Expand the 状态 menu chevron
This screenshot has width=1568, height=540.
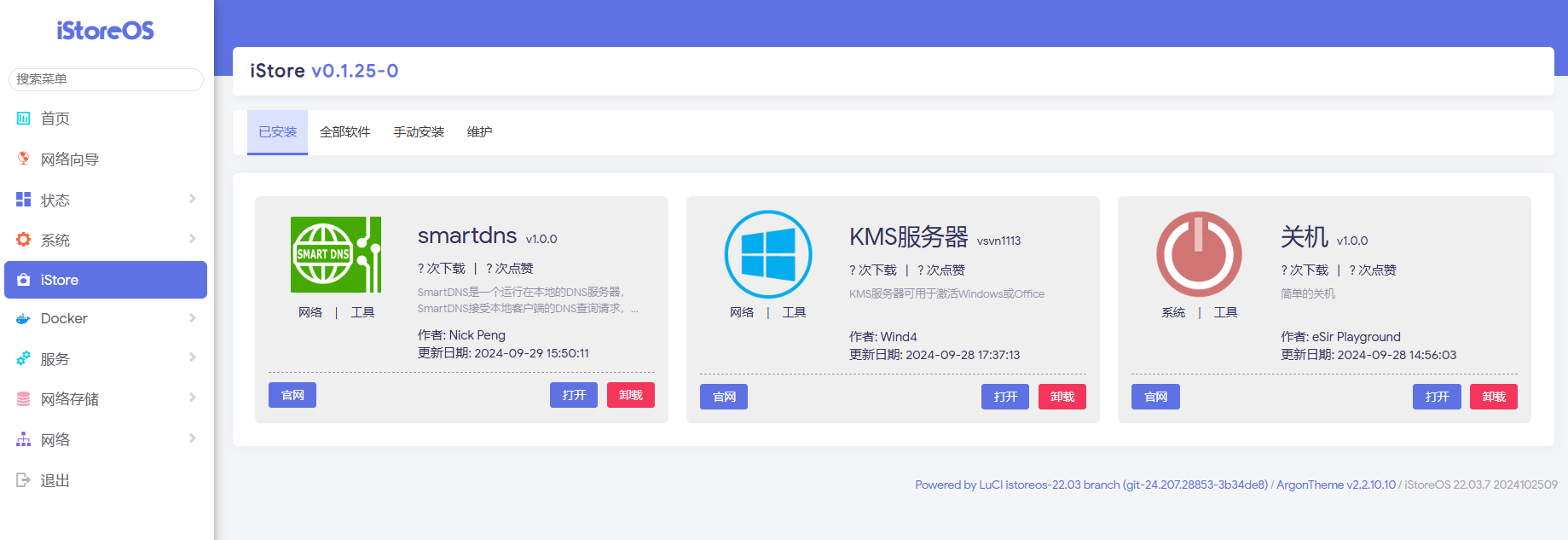tap(193, 199)
